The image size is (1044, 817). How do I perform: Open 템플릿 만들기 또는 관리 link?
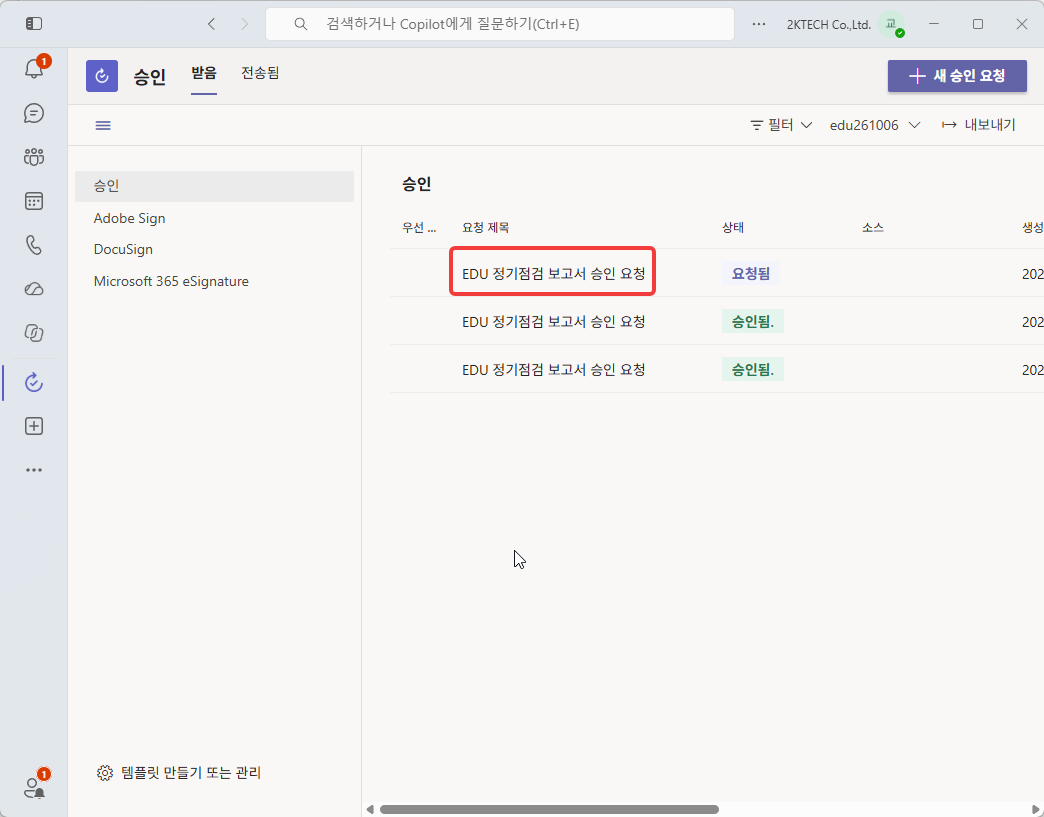(x=191, y=773)
